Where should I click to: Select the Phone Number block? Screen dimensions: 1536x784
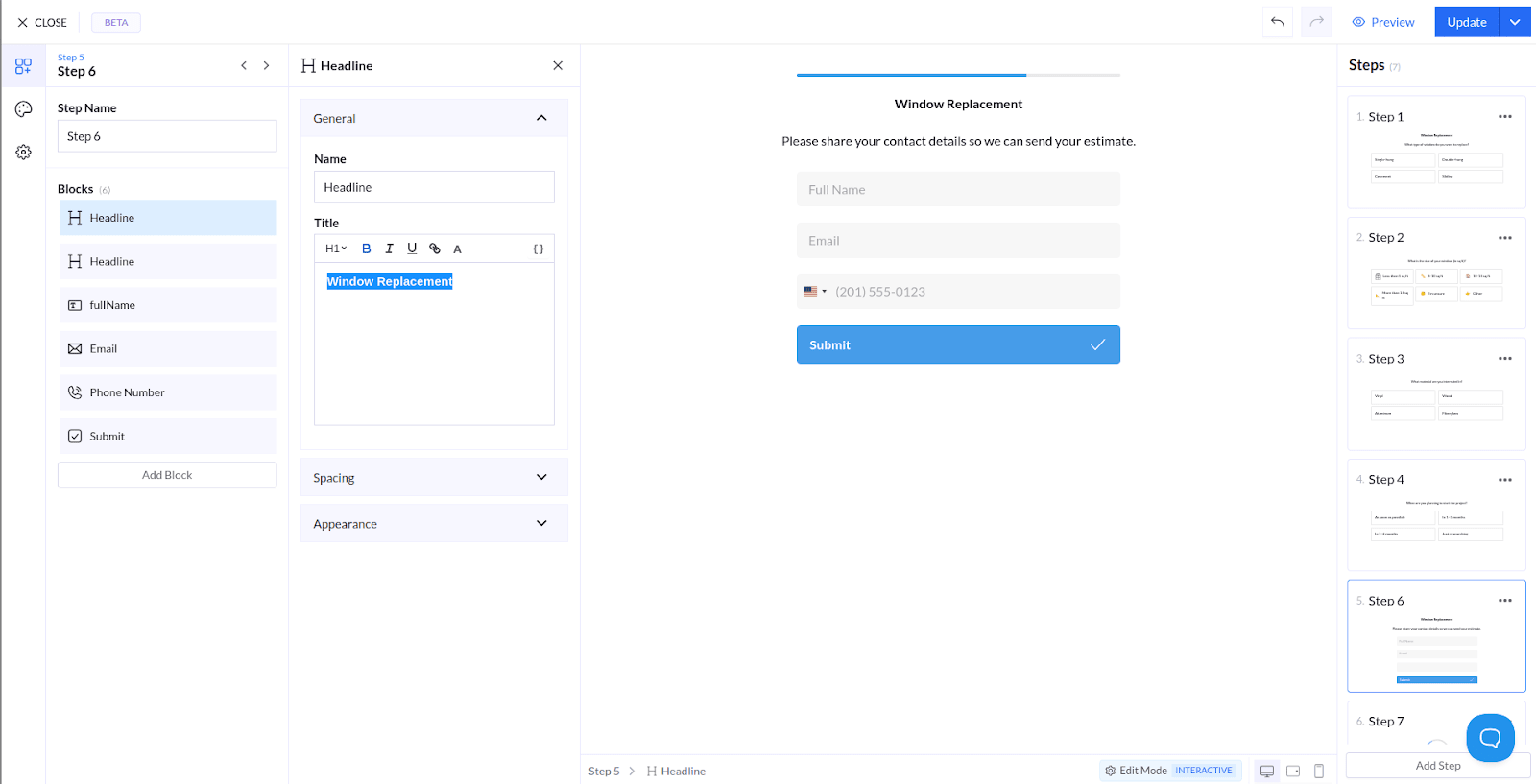168,392
